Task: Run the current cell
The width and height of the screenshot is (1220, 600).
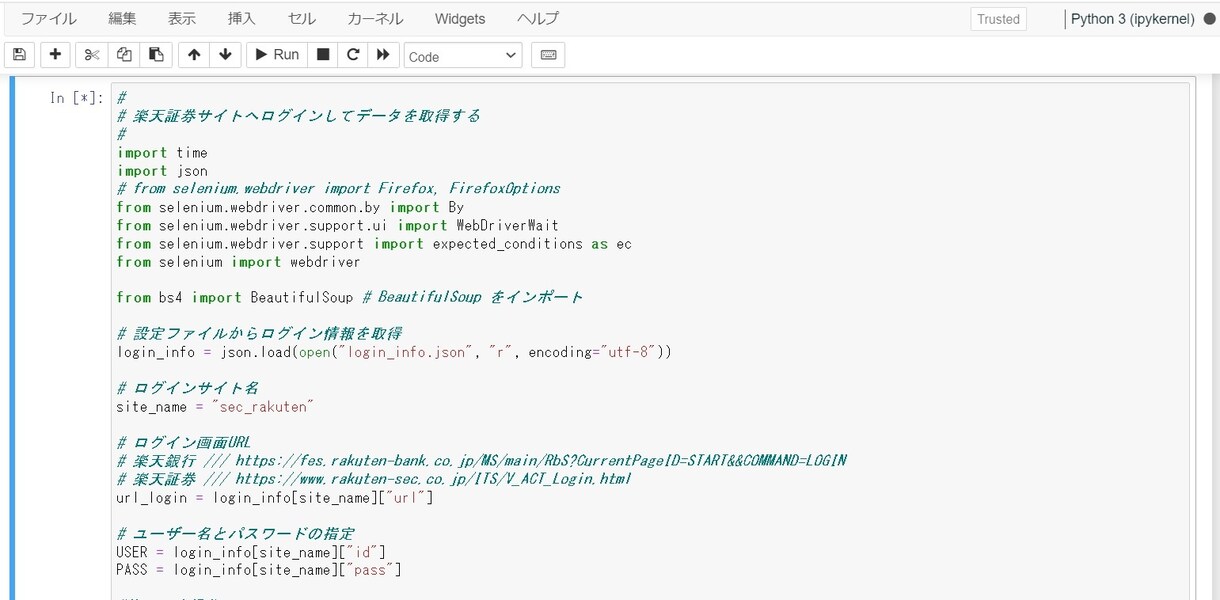Action: point(277,55)
